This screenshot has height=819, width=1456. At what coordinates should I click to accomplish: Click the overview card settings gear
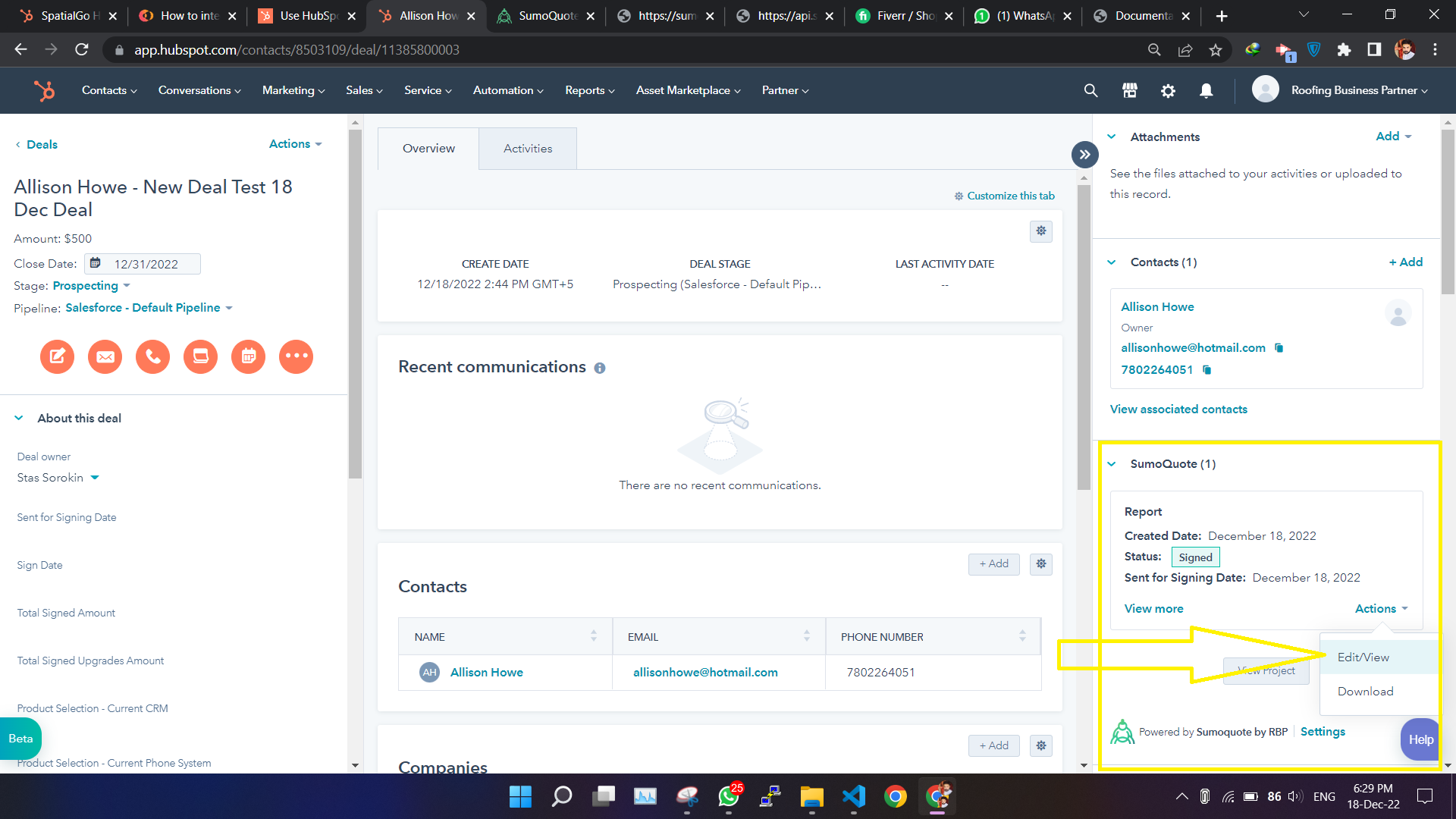tap(1041, 231)
